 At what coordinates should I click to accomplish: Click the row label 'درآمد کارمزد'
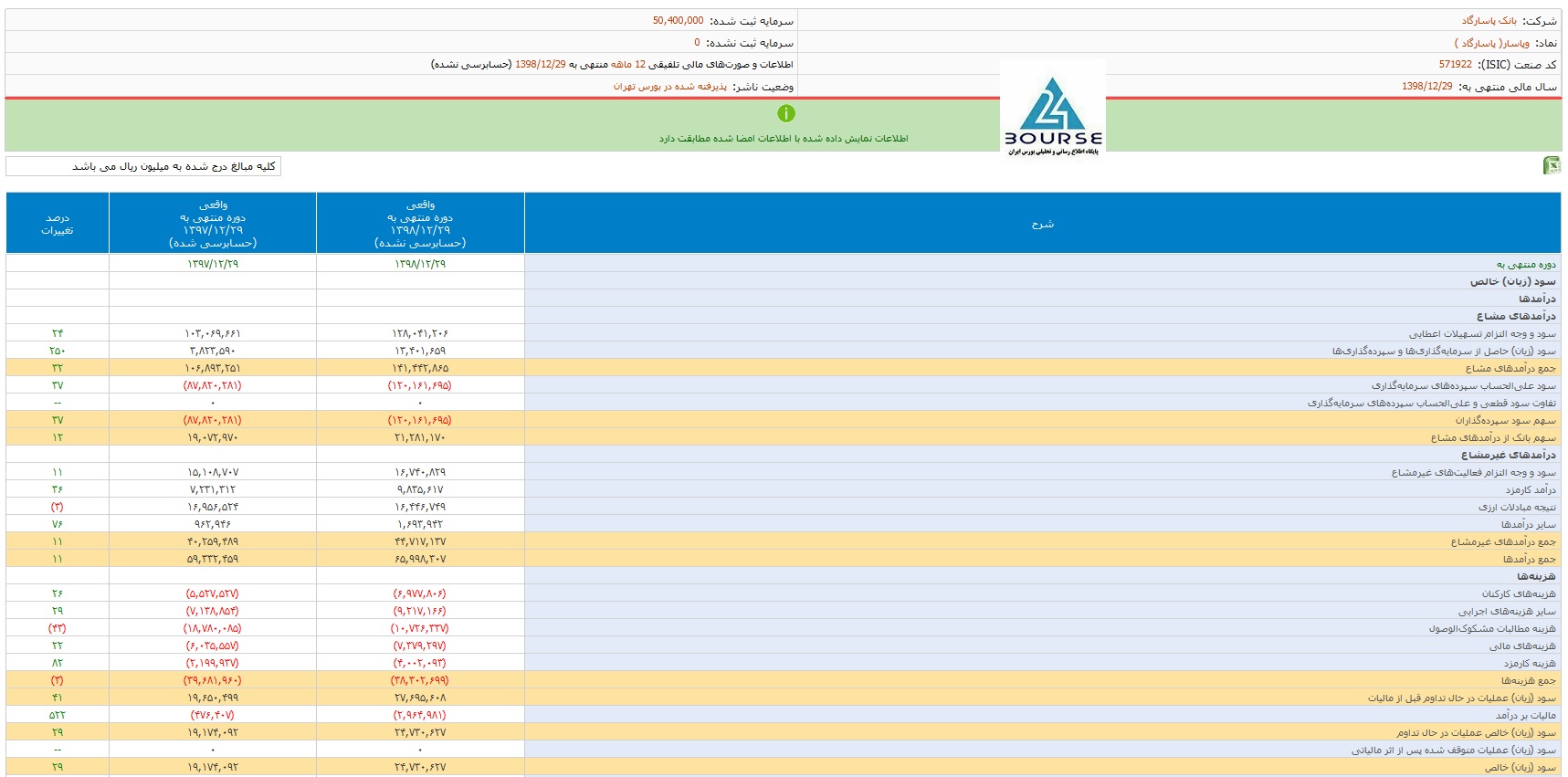[1531, 489]
